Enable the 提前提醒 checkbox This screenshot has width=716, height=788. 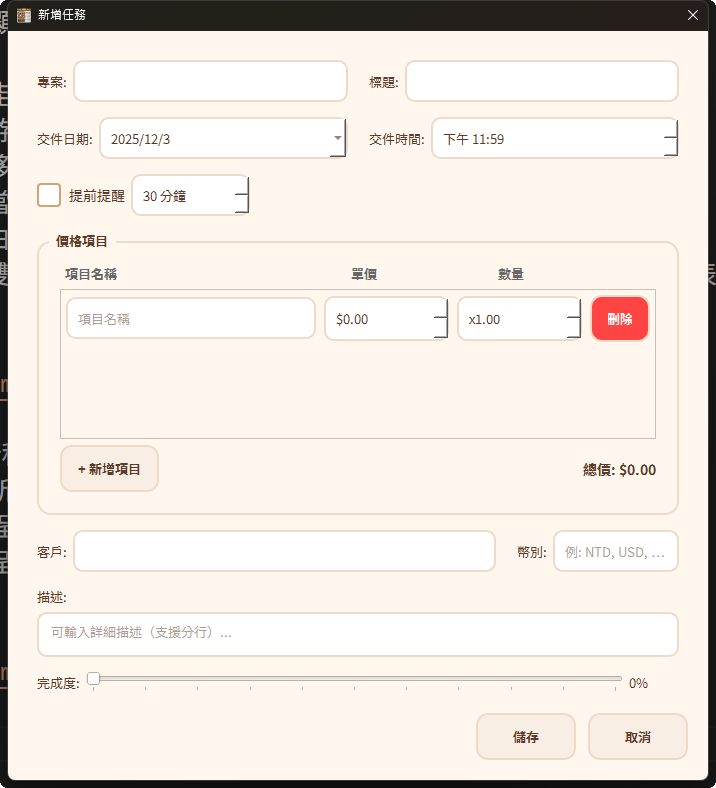pyautogui.click(x=49, y=195)
